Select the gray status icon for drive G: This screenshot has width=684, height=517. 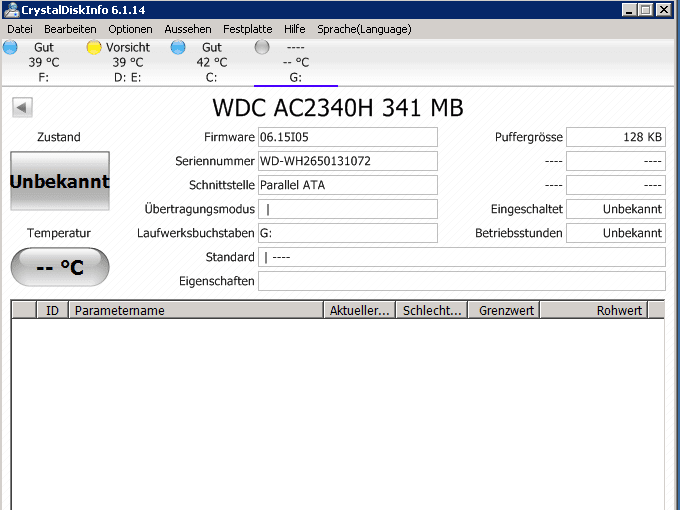[262, 47]
